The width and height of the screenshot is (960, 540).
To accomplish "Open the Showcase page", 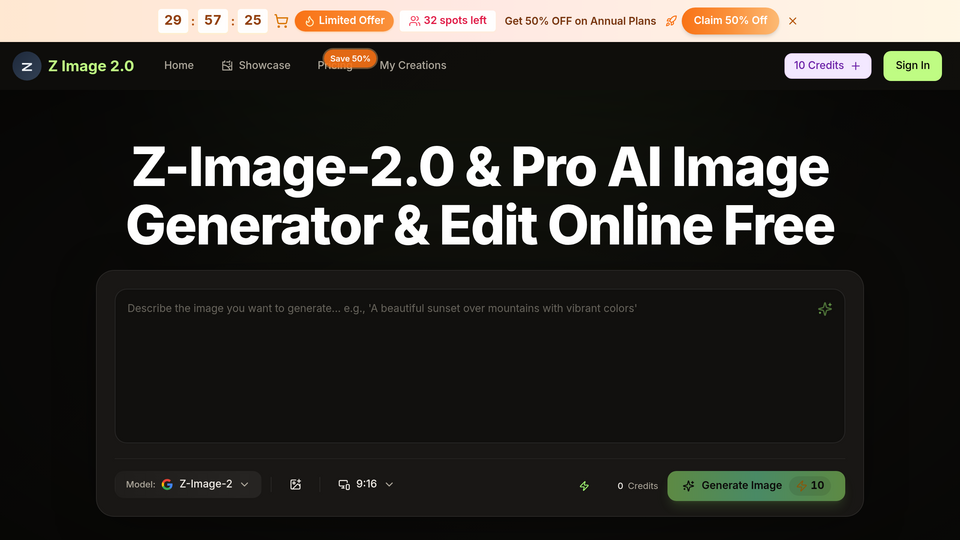I will [x=256, y=66].
